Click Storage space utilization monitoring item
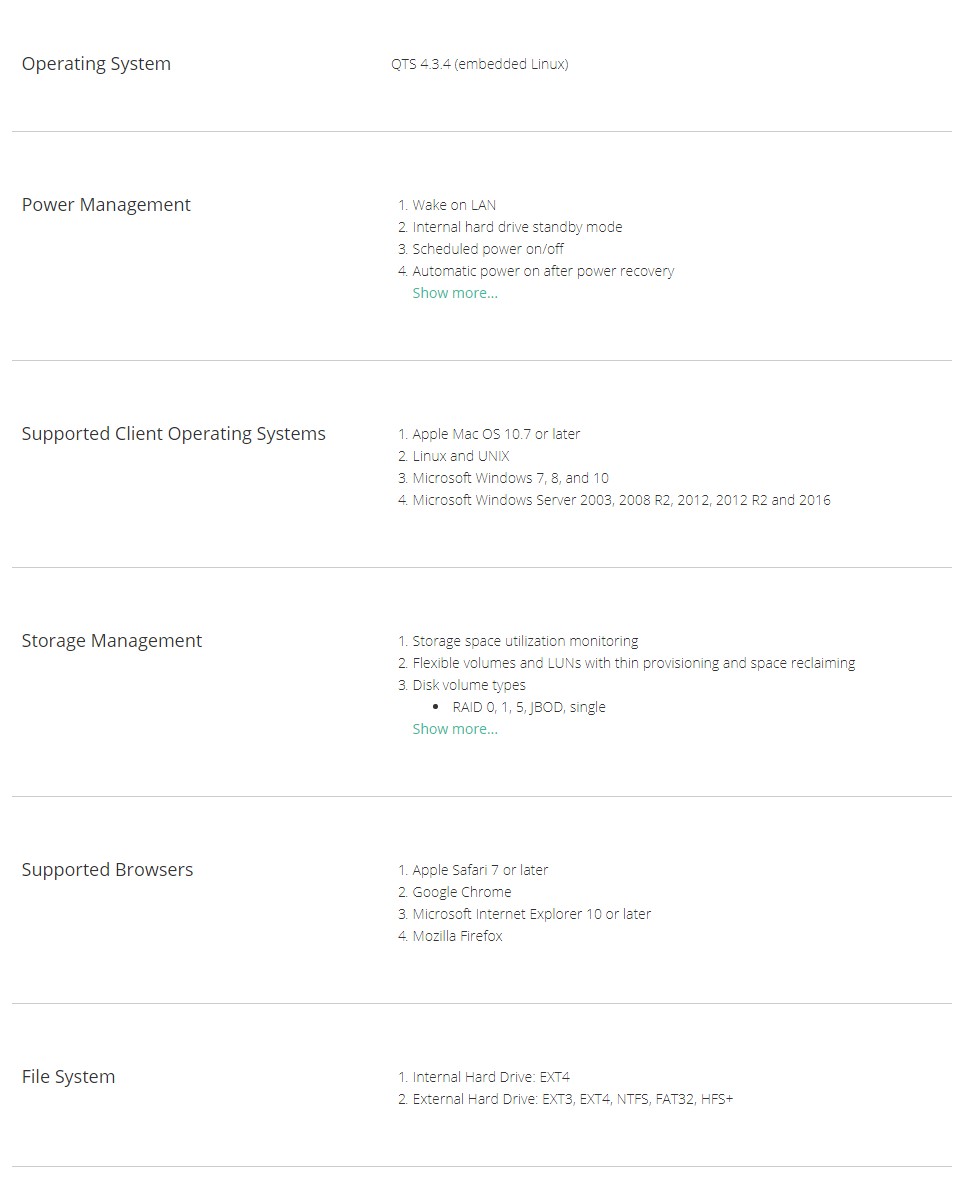 (x=525, y=641)
